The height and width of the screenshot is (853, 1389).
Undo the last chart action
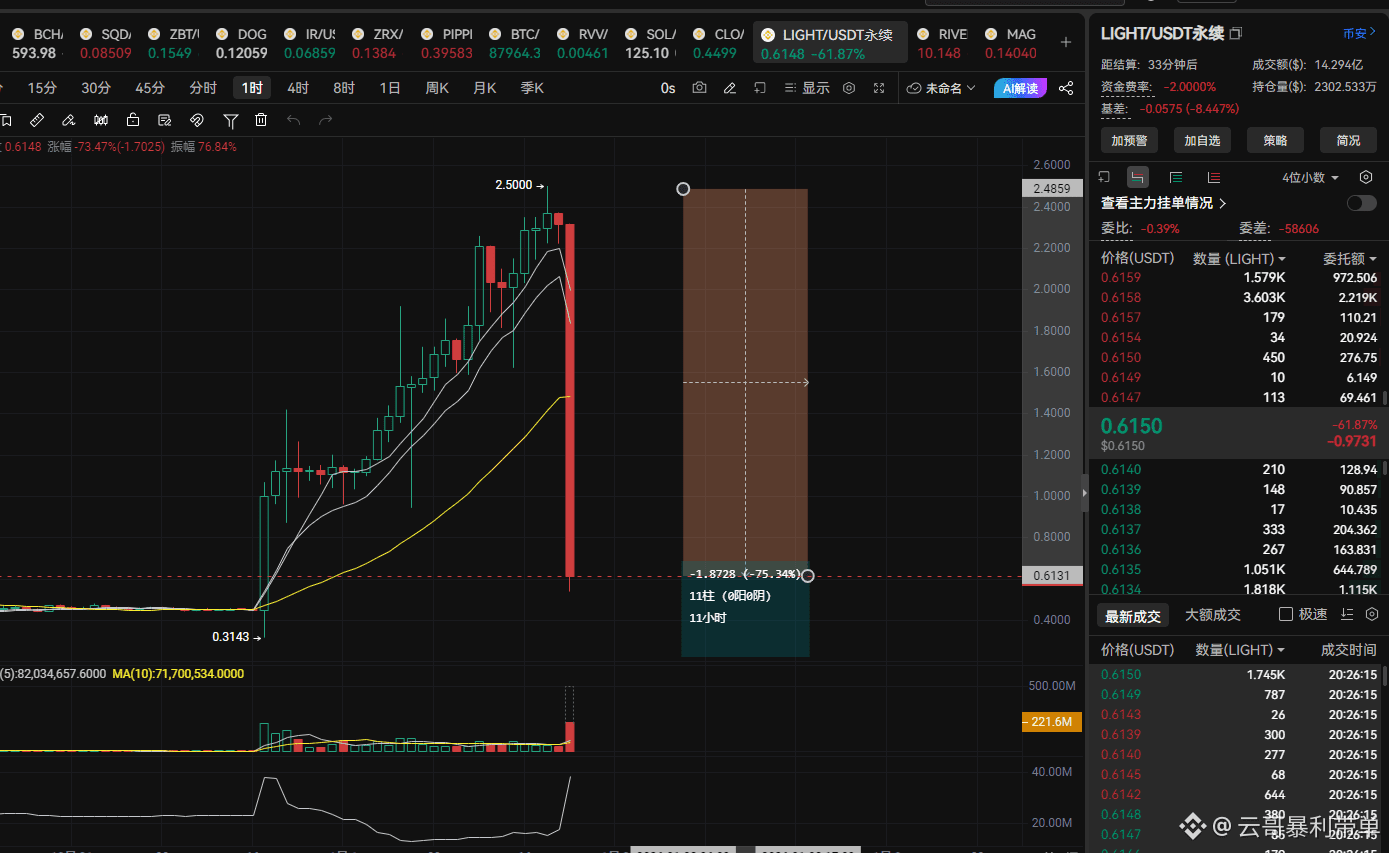coord(293,120)
